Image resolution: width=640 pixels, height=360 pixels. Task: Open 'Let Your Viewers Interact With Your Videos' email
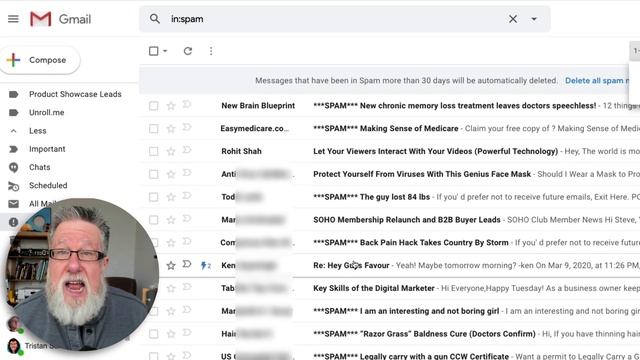(436, 151)
